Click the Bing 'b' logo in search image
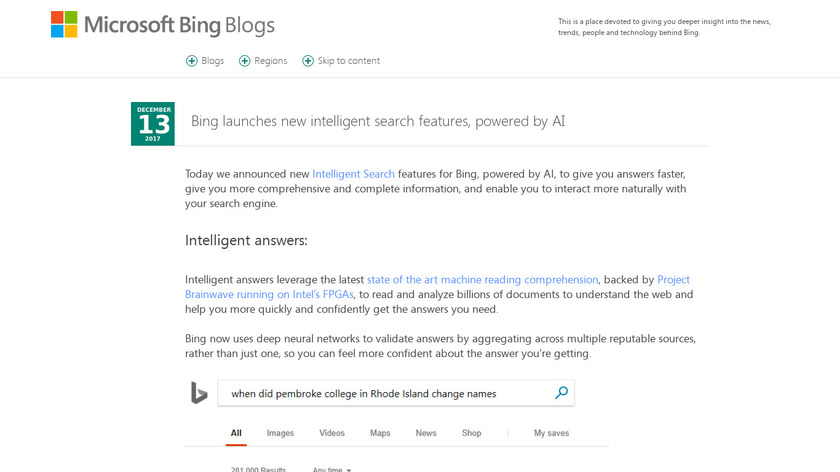The image size is (840, 472). pyautogui.click(x=199, y=393)
